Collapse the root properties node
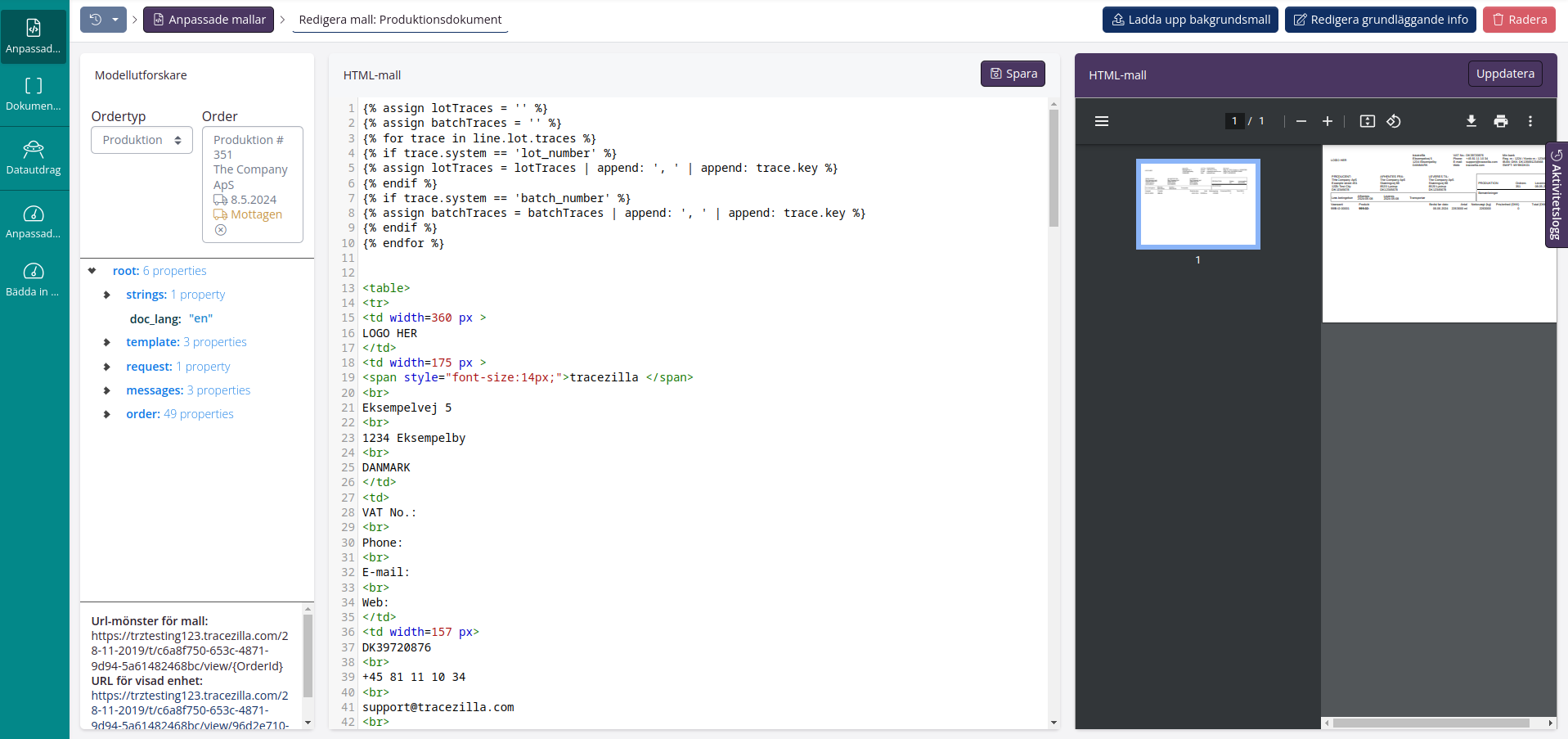Image resolution: width=1568 pixels, height=739 pixels. coord(92,271)
